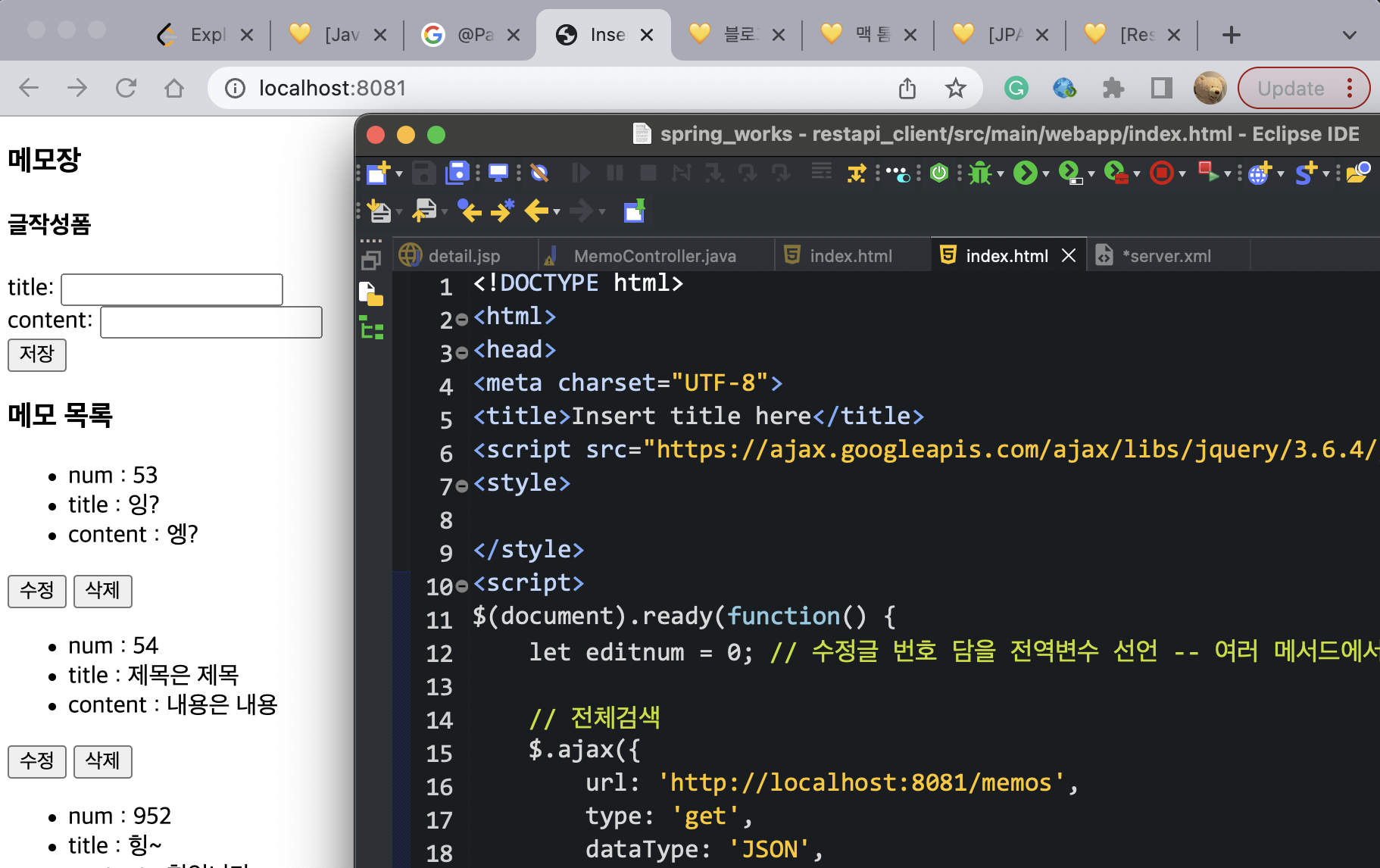Screen dimensions: 1380x868
Task: Open the tab search chevron dropdown in Chrome
Action: (x=1349, y=35)
